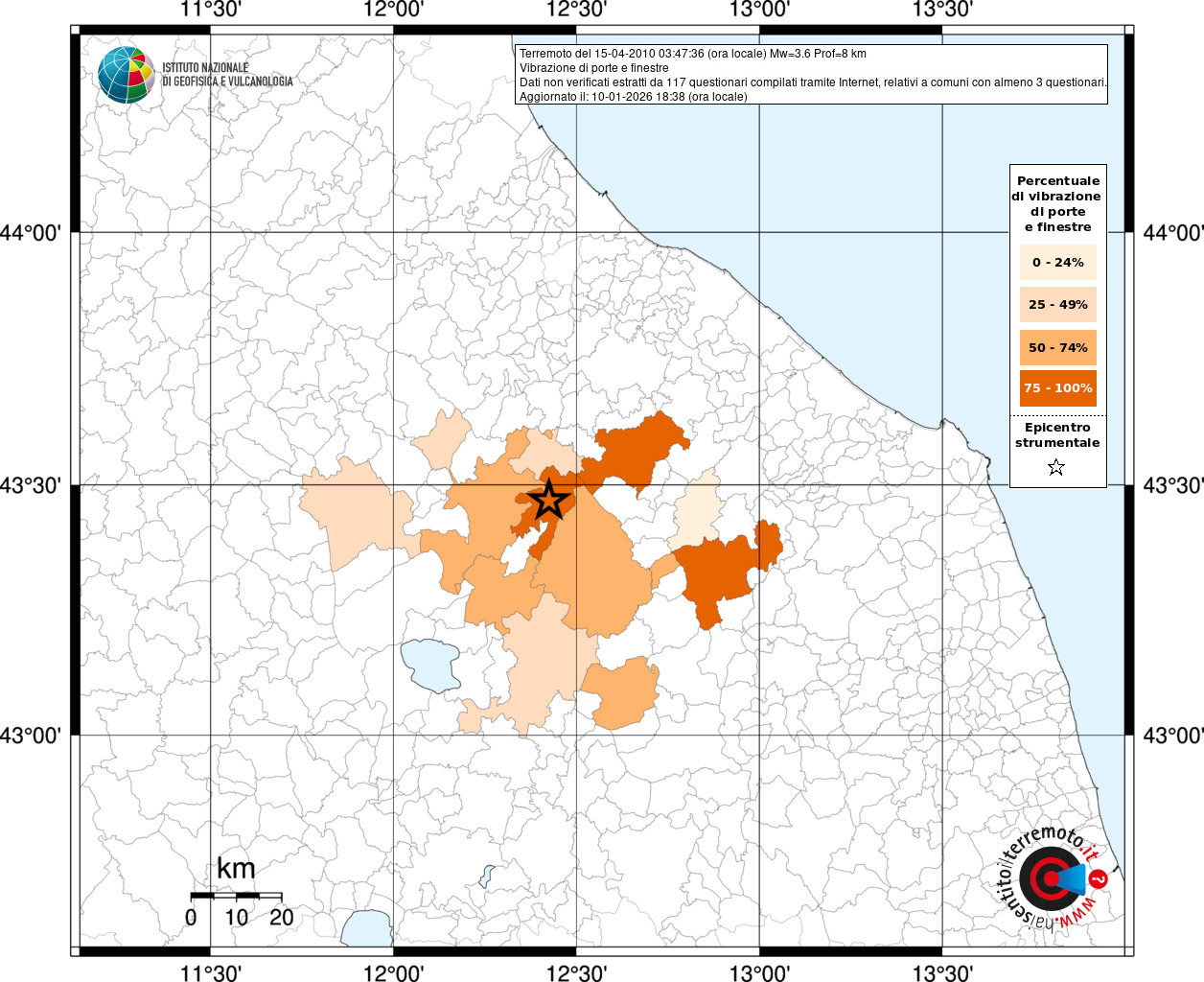Screen dimensions: 1204x982
Task: Click the red question mark beside the www text
Action: click(1100, 879)
